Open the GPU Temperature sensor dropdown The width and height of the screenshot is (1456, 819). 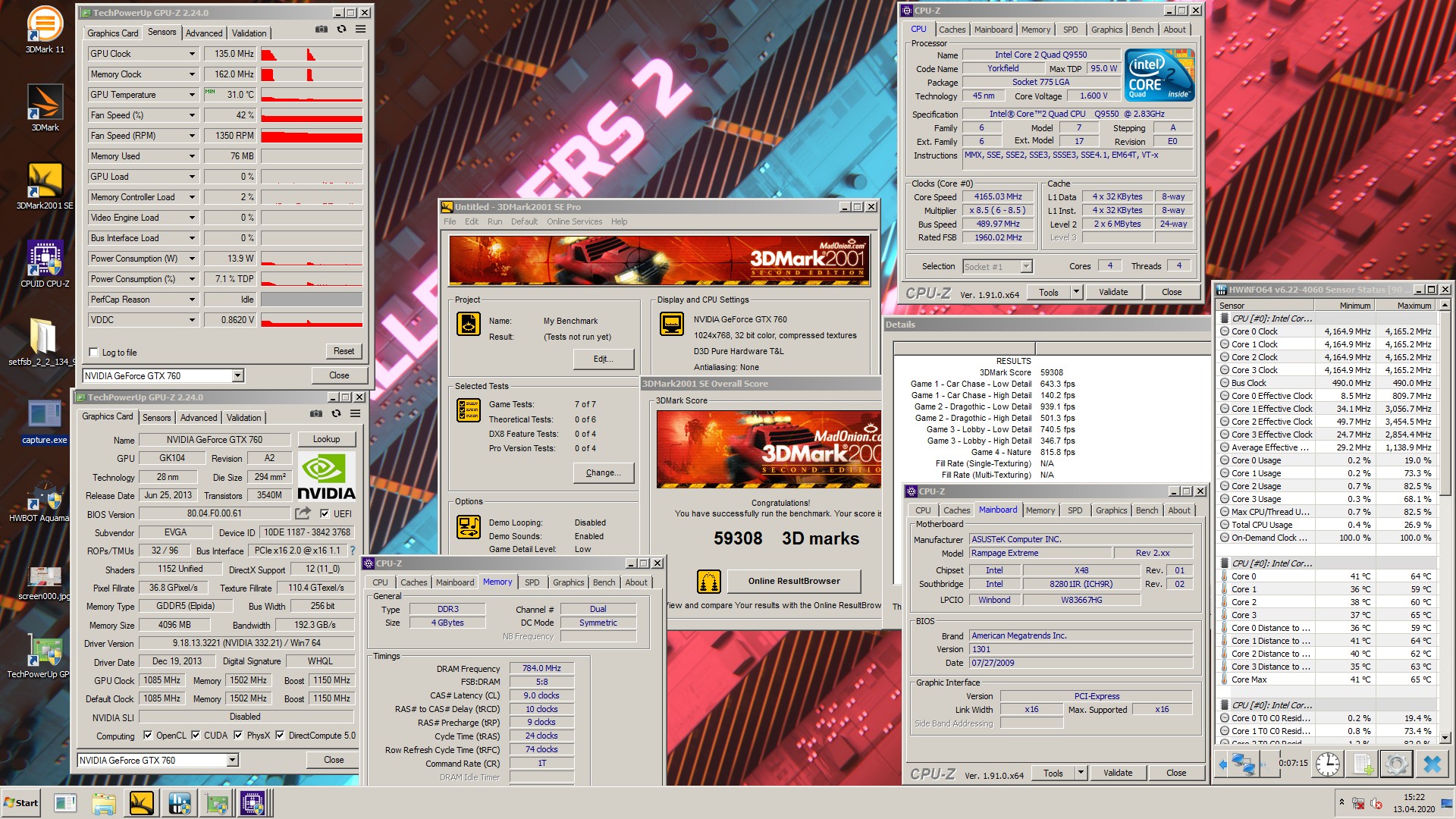click(192, 95)
